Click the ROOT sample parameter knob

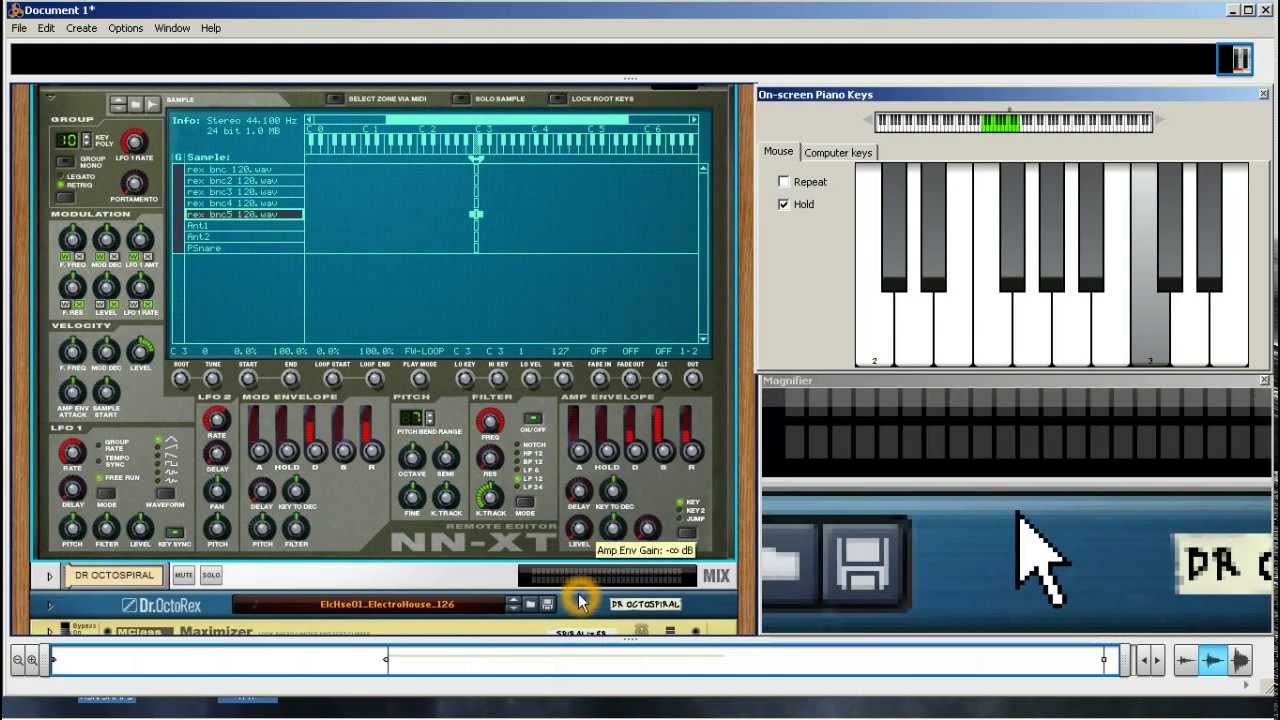click(x=180, y=378)
